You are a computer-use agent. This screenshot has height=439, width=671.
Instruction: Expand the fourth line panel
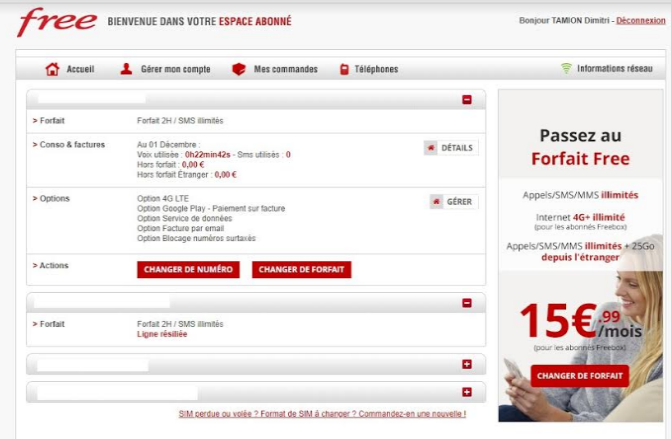tap(467, 392)
